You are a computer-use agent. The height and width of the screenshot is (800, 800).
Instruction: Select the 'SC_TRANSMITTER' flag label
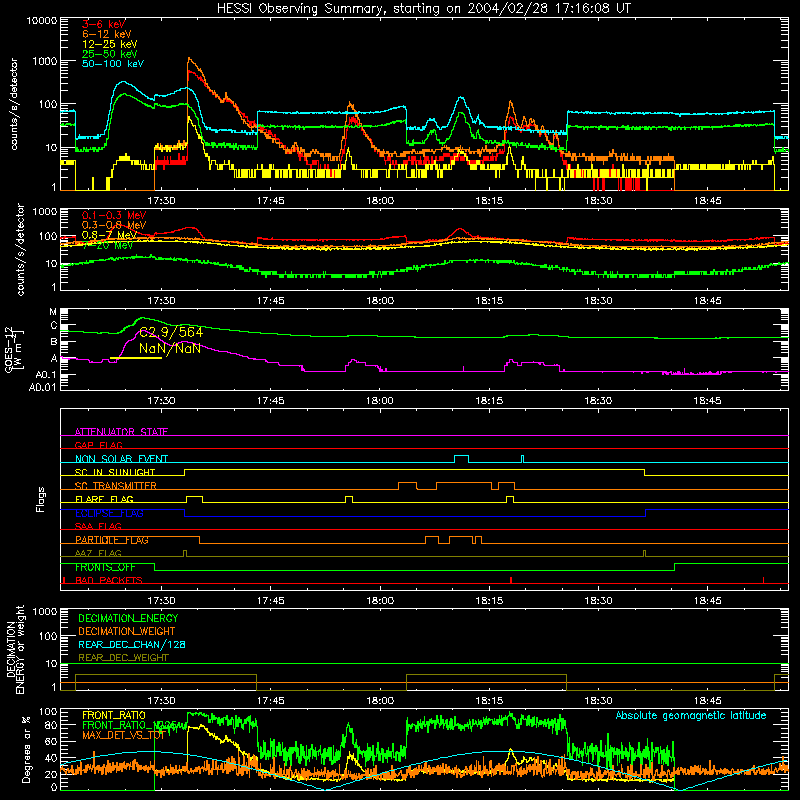click(x=116, y=486)
